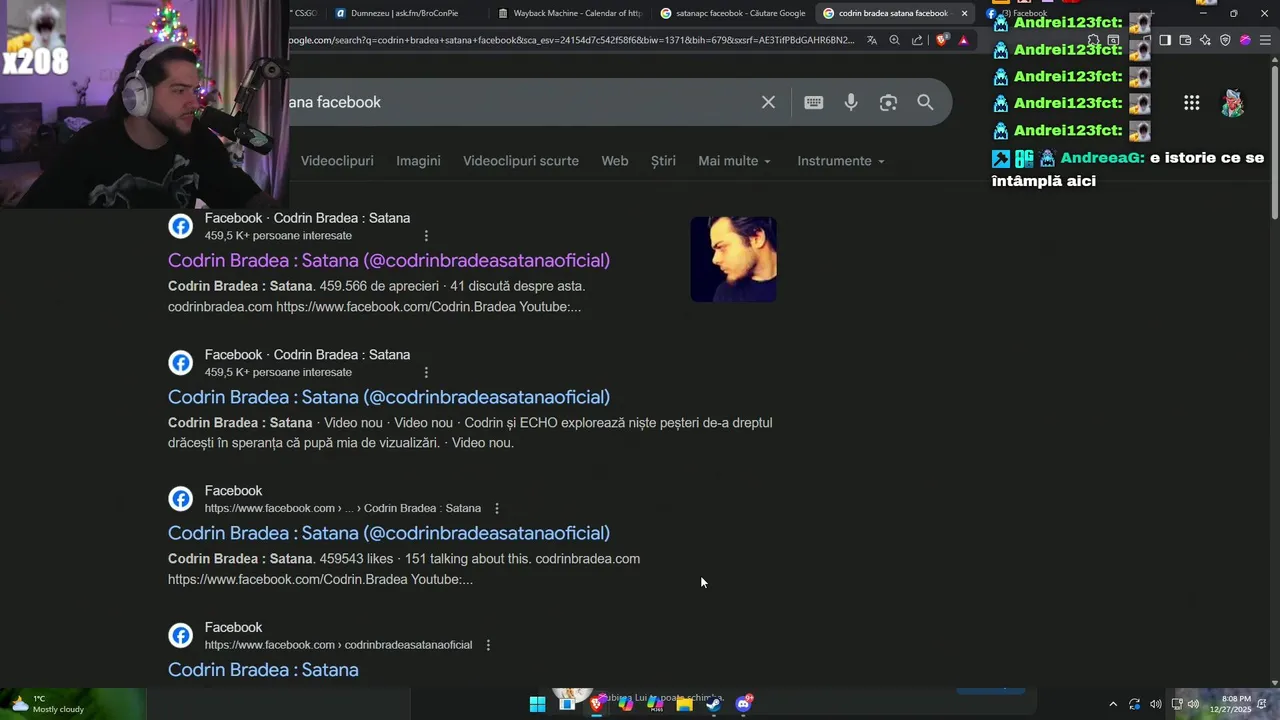Open fourth result titled Codrin Bradea : Satana
Viewport: 1280px width, 720px height.
263,670
